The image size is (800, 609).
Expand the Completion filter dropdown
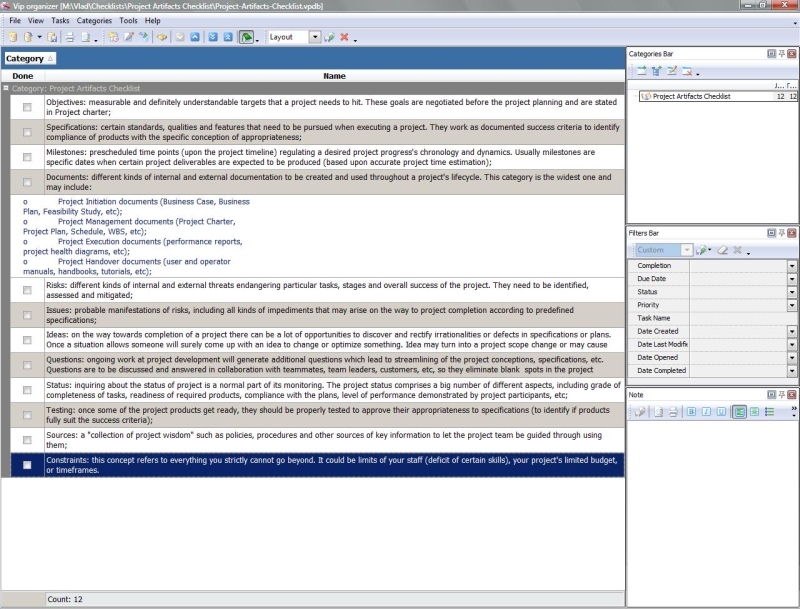792,266
